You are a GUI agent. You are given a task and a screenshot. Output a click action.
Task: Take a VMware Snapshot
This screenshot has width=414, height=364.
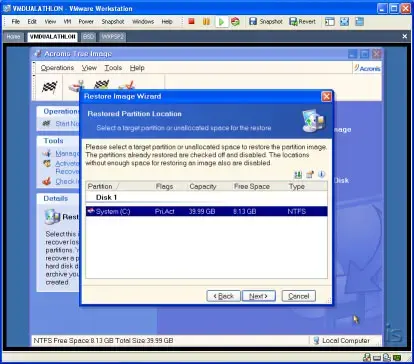pos(266,22)
